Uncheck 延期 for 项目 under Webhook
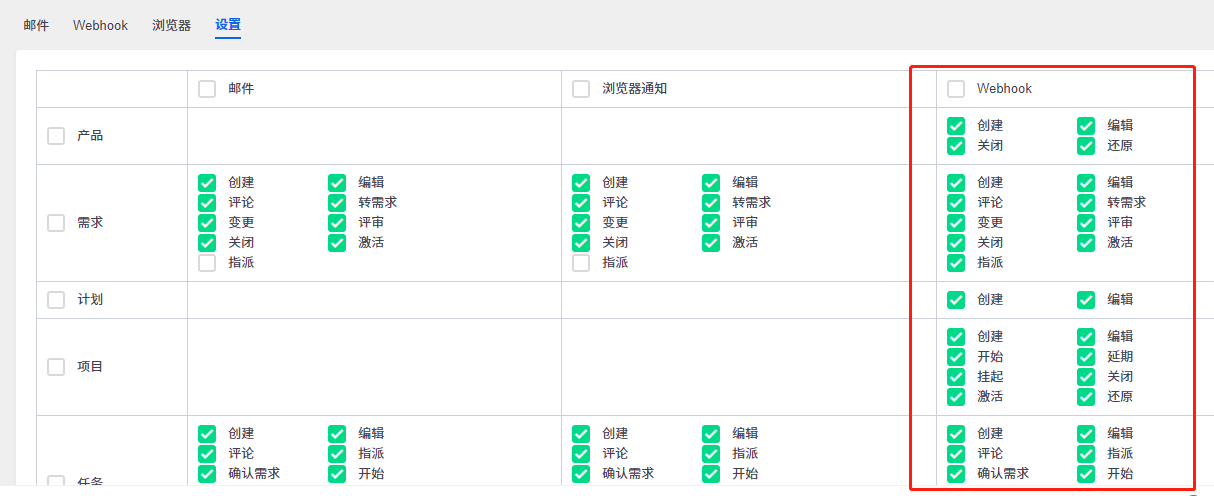This screenshot has height=496, width=1214. [x=1086, y=357]
